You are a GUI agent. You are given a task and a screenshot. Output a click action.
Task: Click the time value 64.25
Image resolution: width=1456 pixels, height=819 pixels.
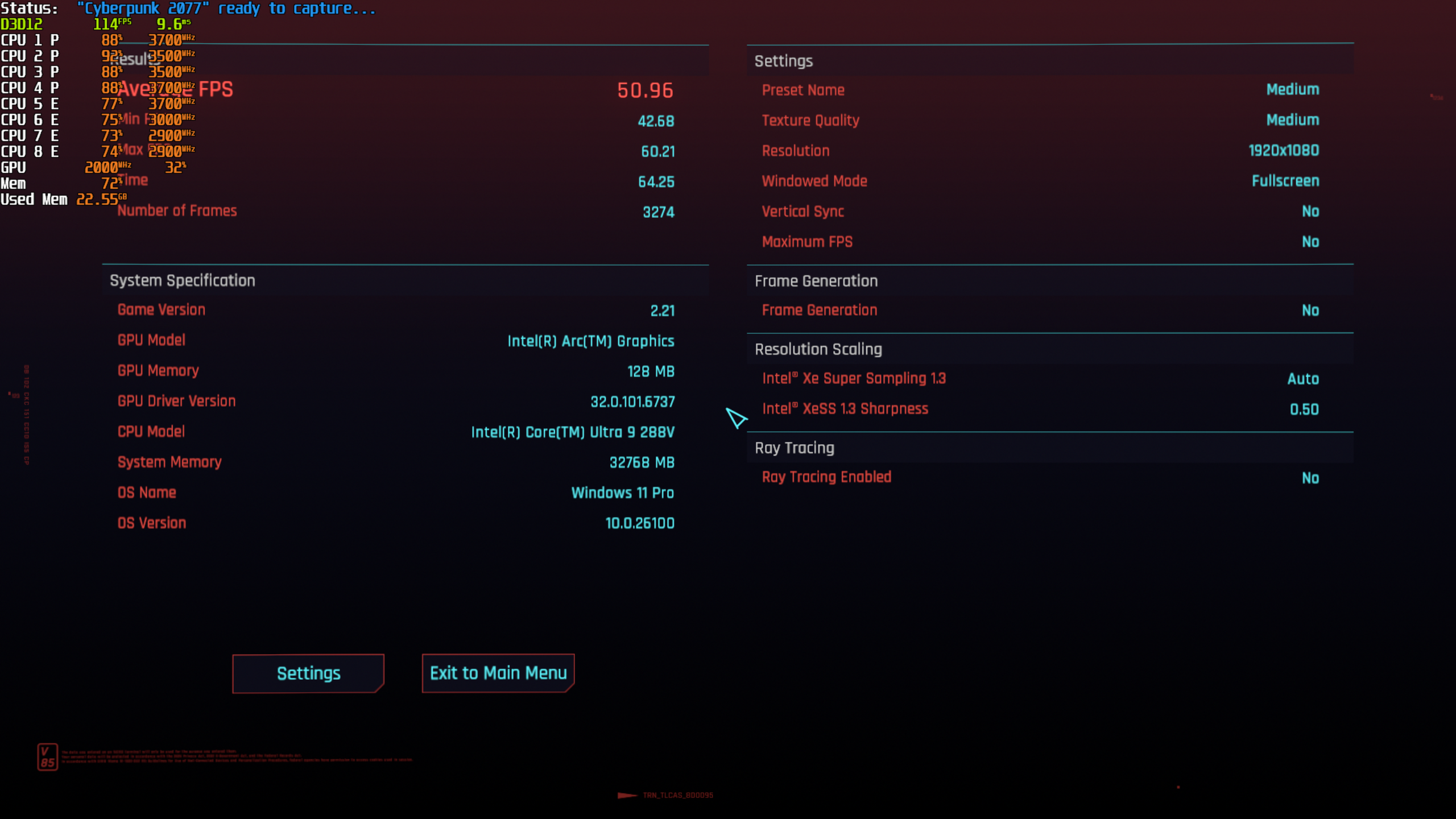(656, 182)
